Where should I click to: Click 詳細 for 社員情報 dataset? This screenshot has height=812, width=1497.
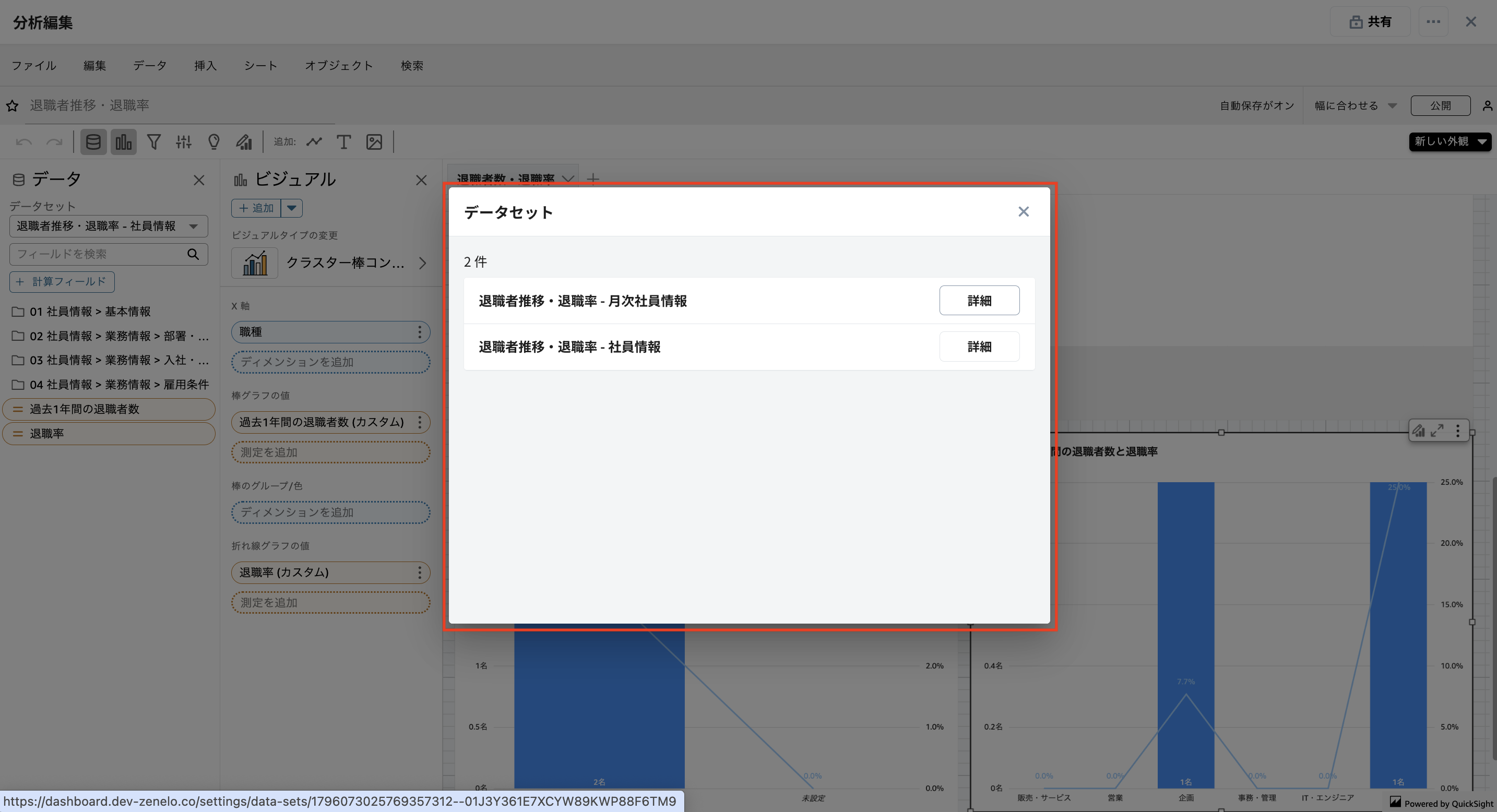click(979, 347)
